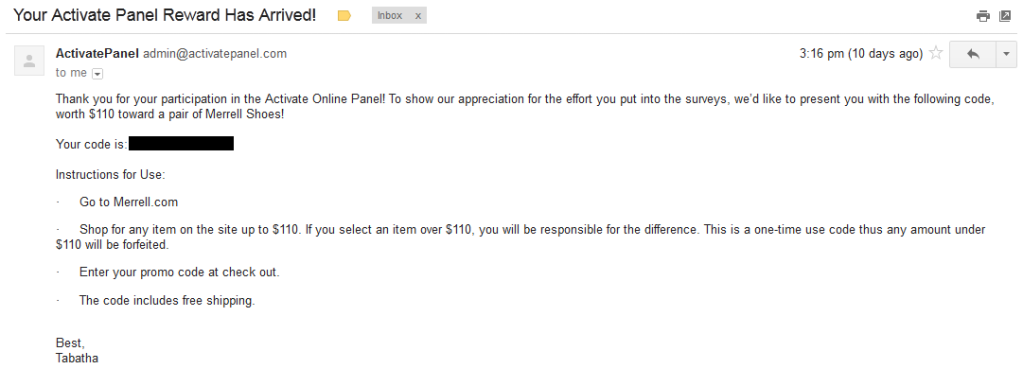This screenshot has height=369, width=1023.
Task: Click the 3:16 pm timestamp
Action: 861,53
